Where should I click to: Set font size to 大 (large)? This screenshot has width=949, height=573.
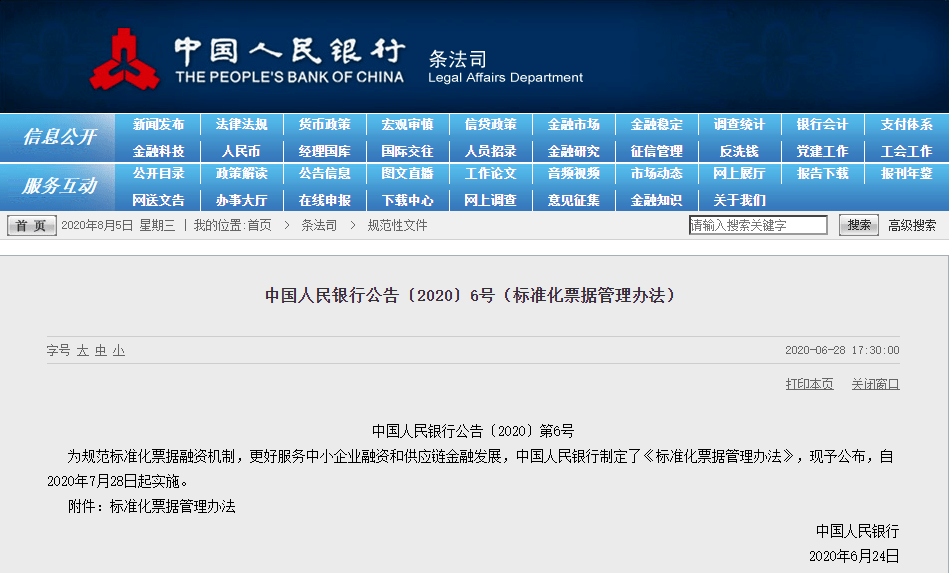(x=82, y=350)
